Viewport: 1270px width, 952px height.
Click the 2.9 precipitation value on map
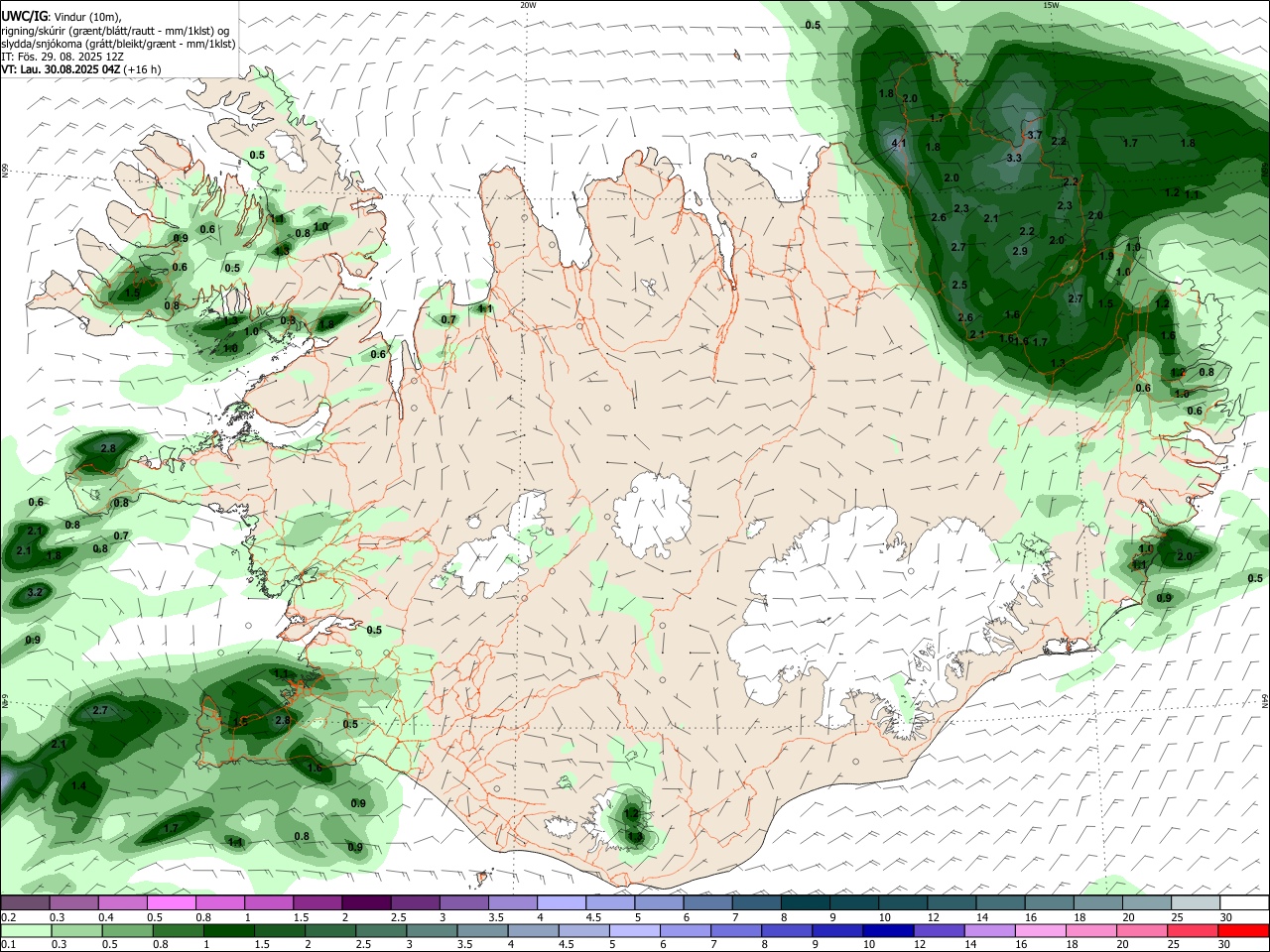point(1020,251)
